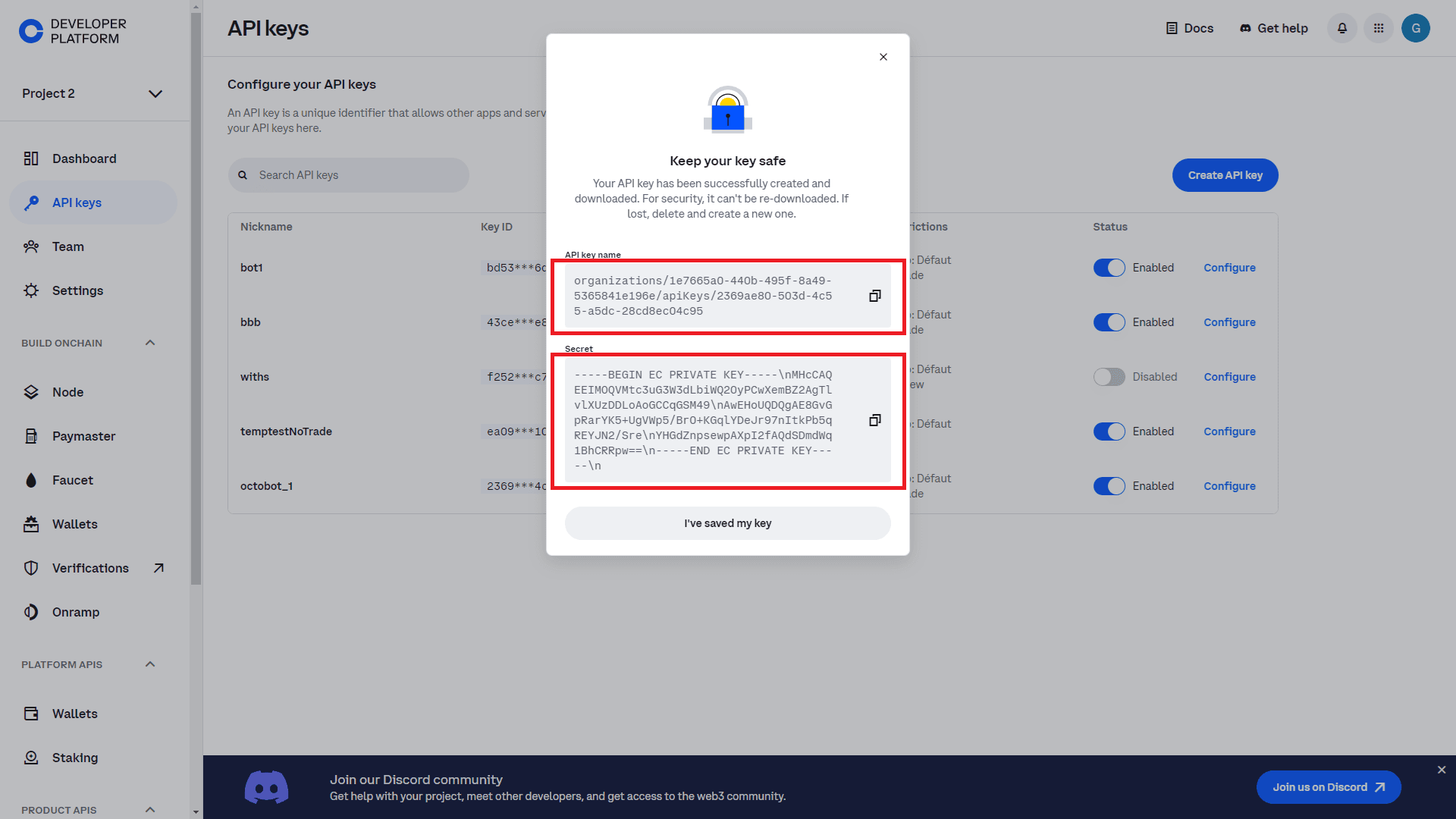Click Join us on Discord button
This screenshot has height=819, width=1456.
click(1329, 787)
